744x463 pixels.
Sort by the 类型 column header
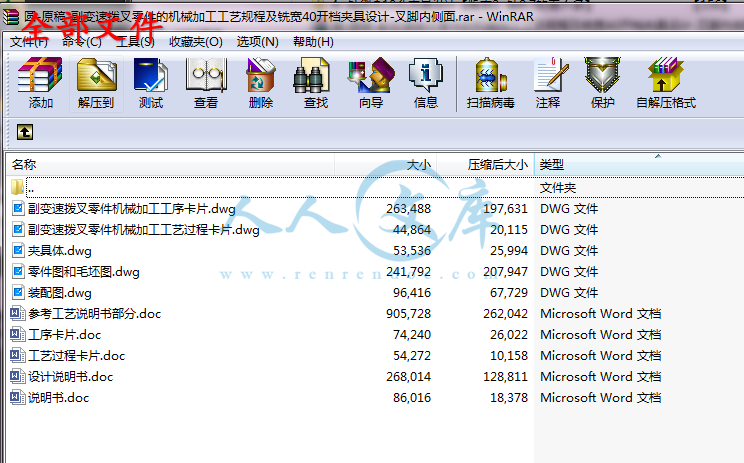(x=639, y=165)
